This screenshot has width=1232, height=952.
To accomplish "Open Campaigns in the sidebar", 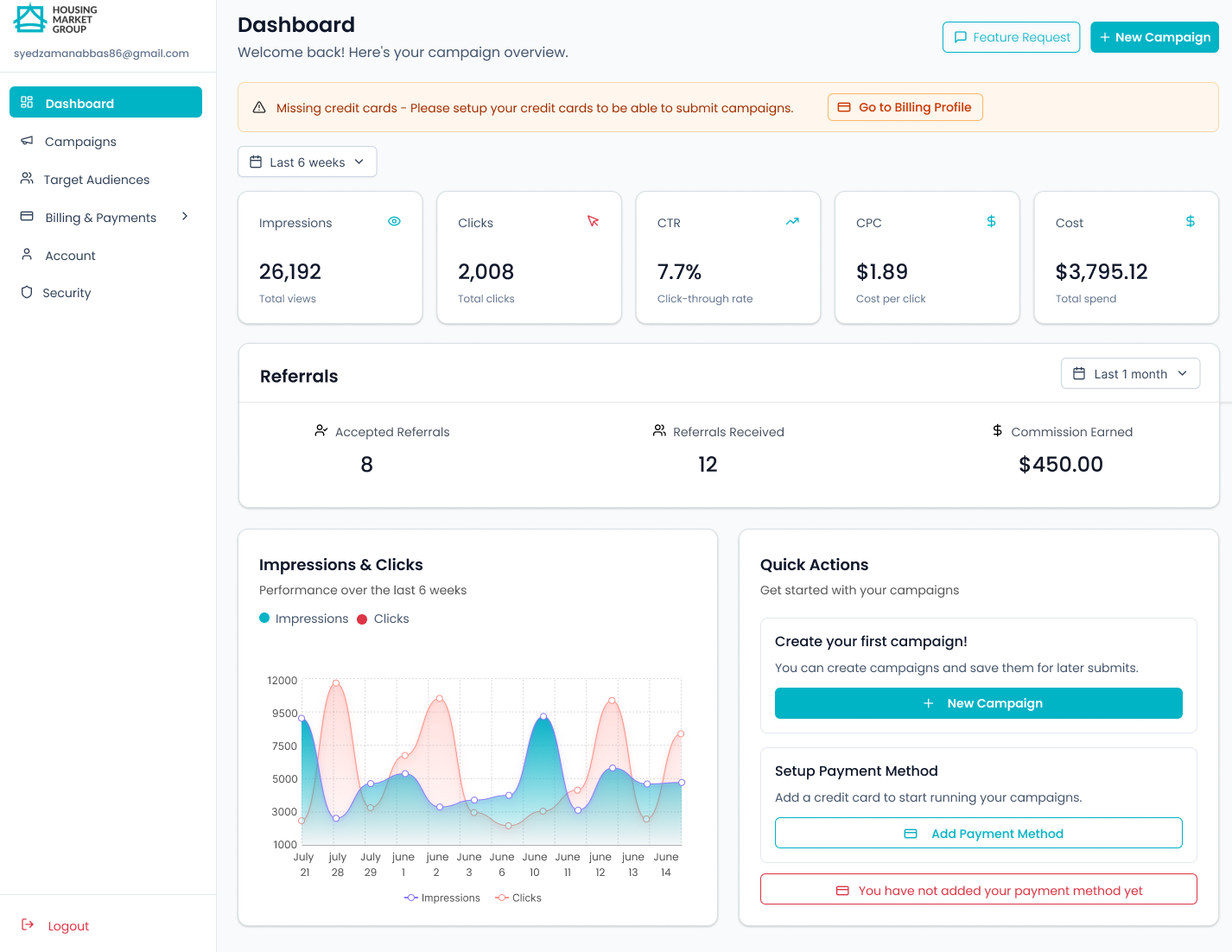I will coord(80,142).
